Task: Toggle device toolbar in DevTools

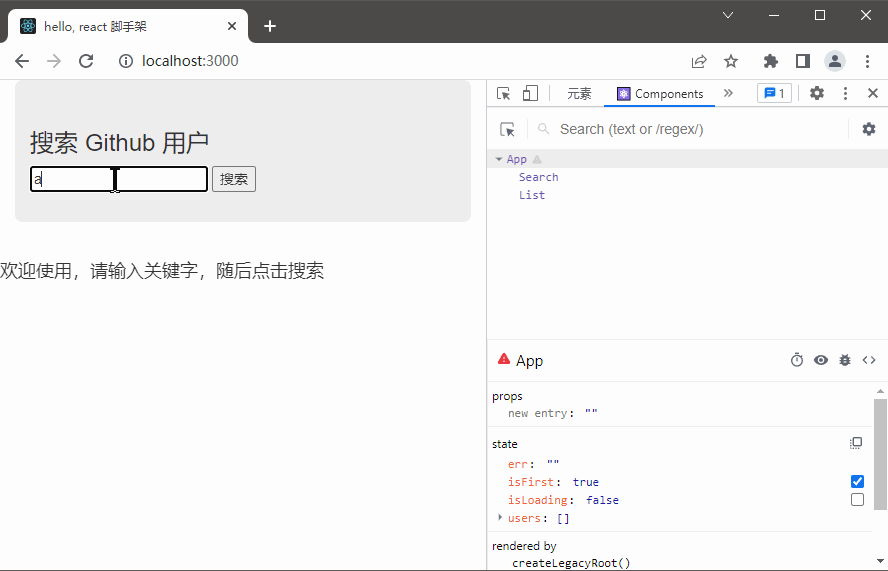Action: point(530,93)
